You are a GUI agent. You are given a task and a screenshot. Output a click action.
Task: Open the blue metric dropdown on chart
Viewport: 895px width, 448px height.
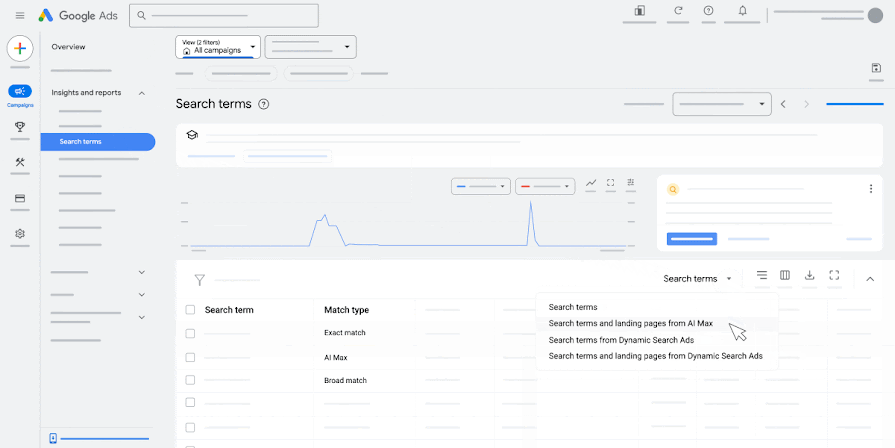[x=481, y=187]
